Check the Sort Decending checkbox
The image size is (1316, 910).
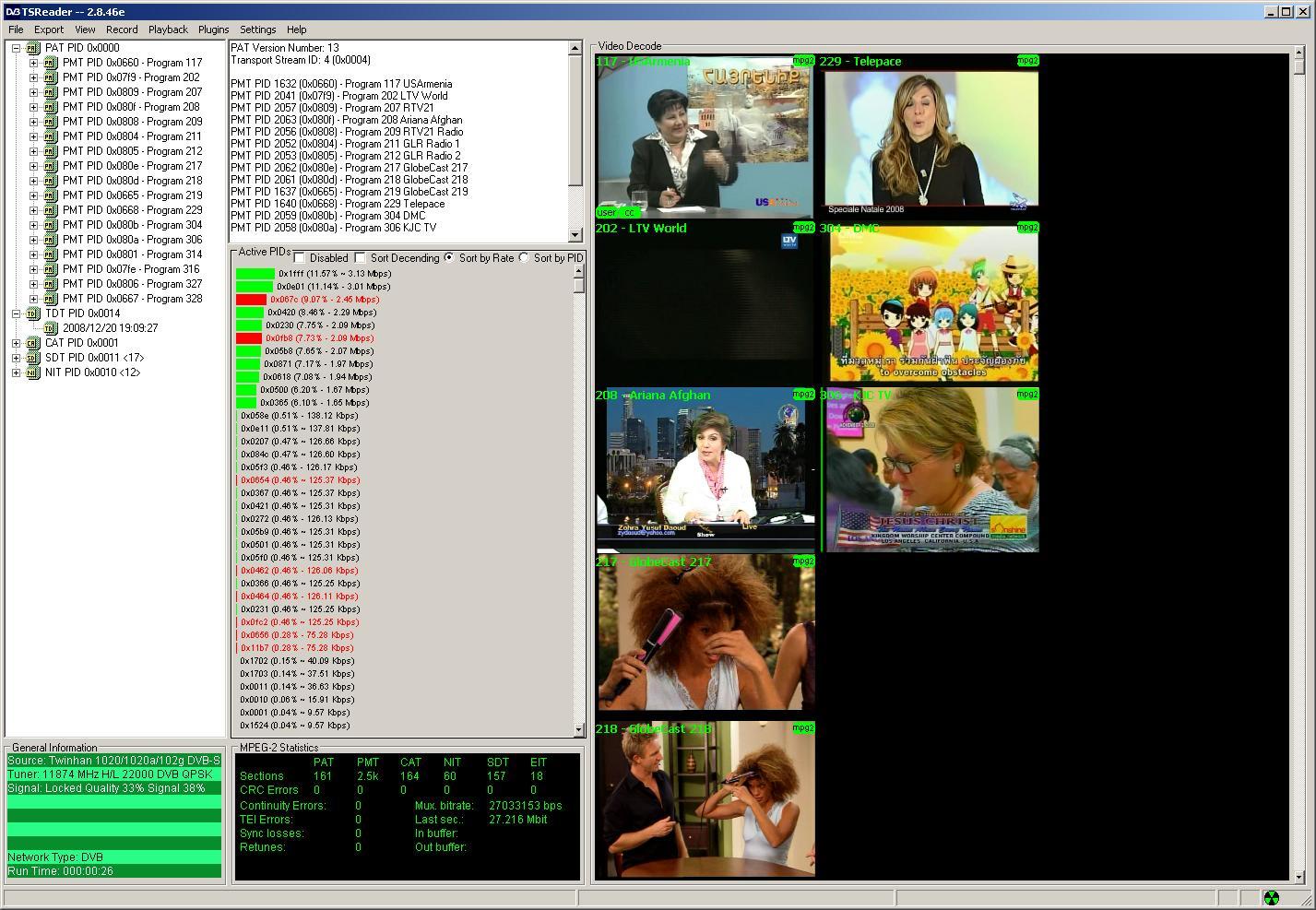coord(360,257)
